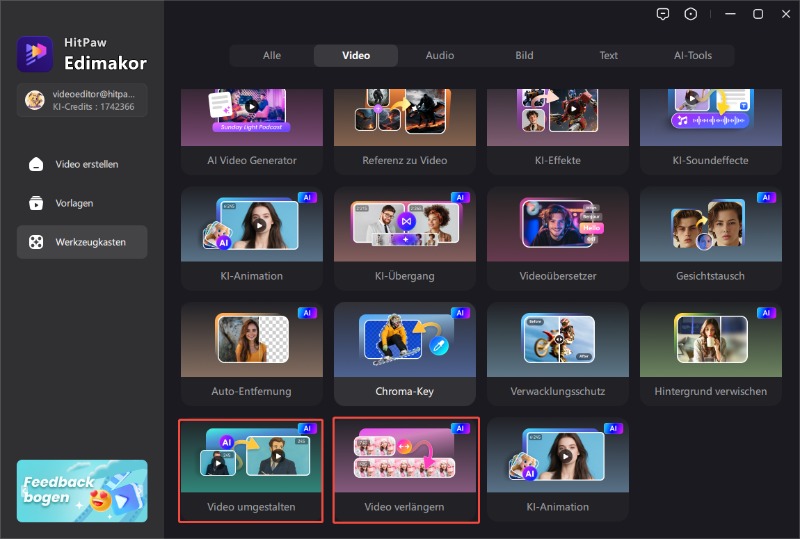
Task: Click the hexagon settings icon in title bar
Action: tap(691, 14)
